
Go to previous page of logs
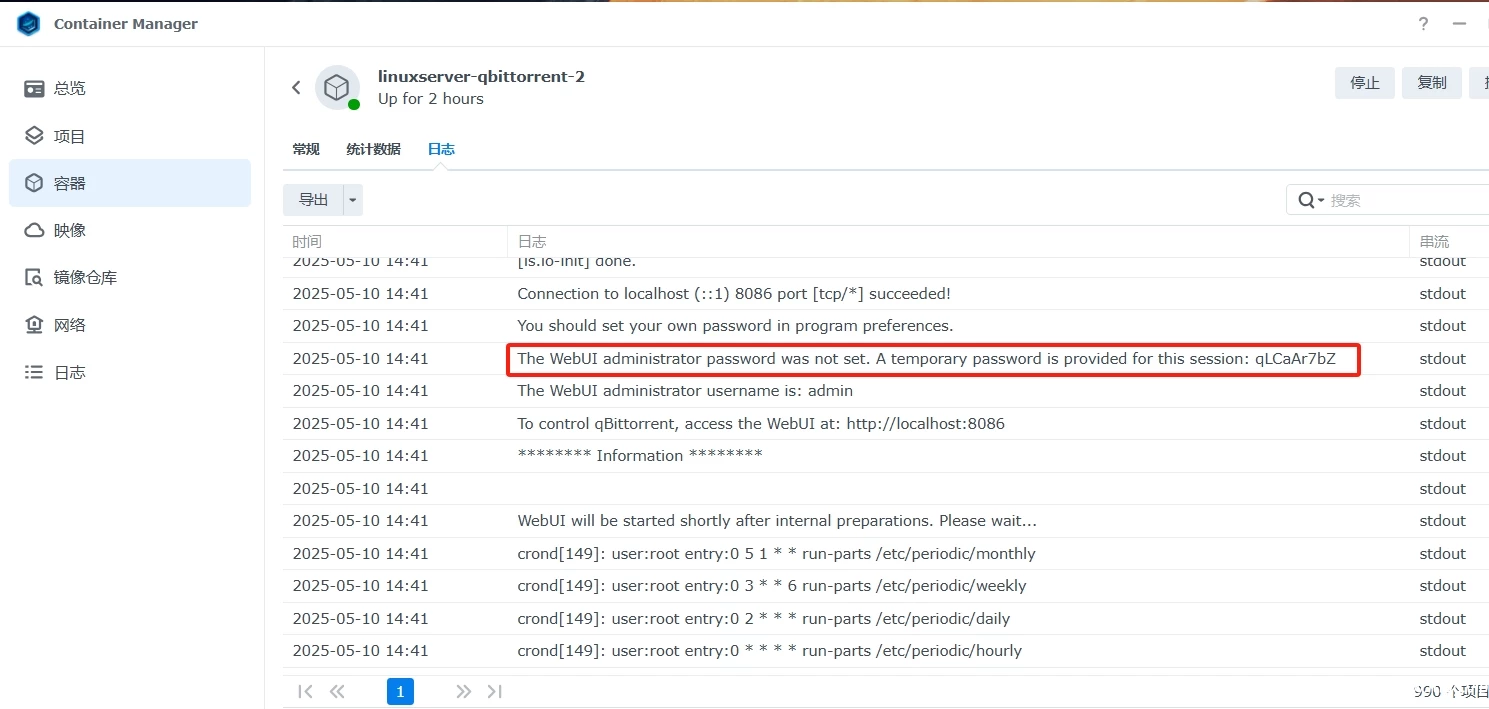pyautogui.click(x=337, y=691)
